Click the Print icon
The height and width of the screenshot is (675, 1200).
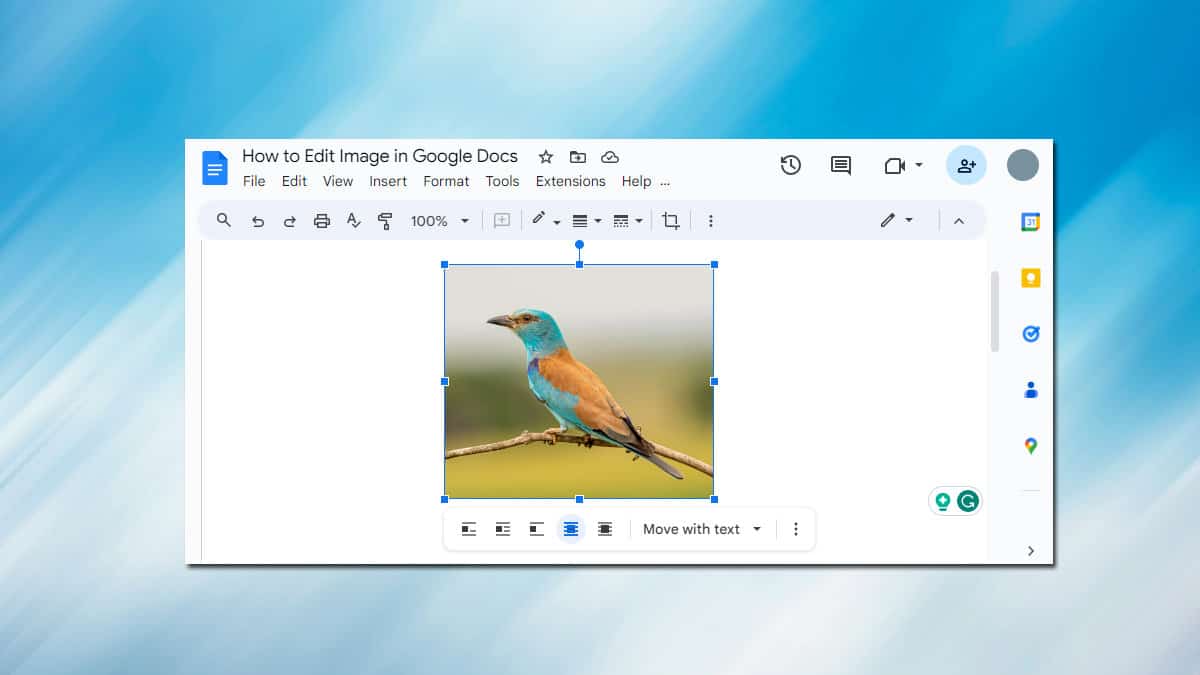point(321,220)
